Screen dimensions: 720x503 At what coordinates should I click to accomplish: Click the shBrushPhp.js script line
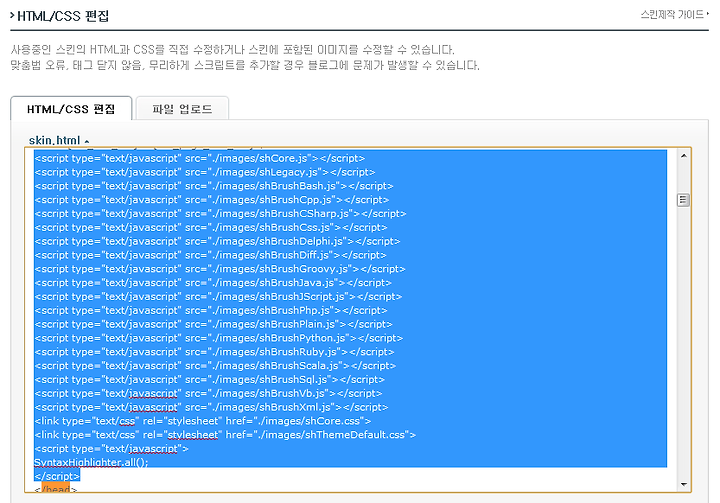tap(211, 310)
